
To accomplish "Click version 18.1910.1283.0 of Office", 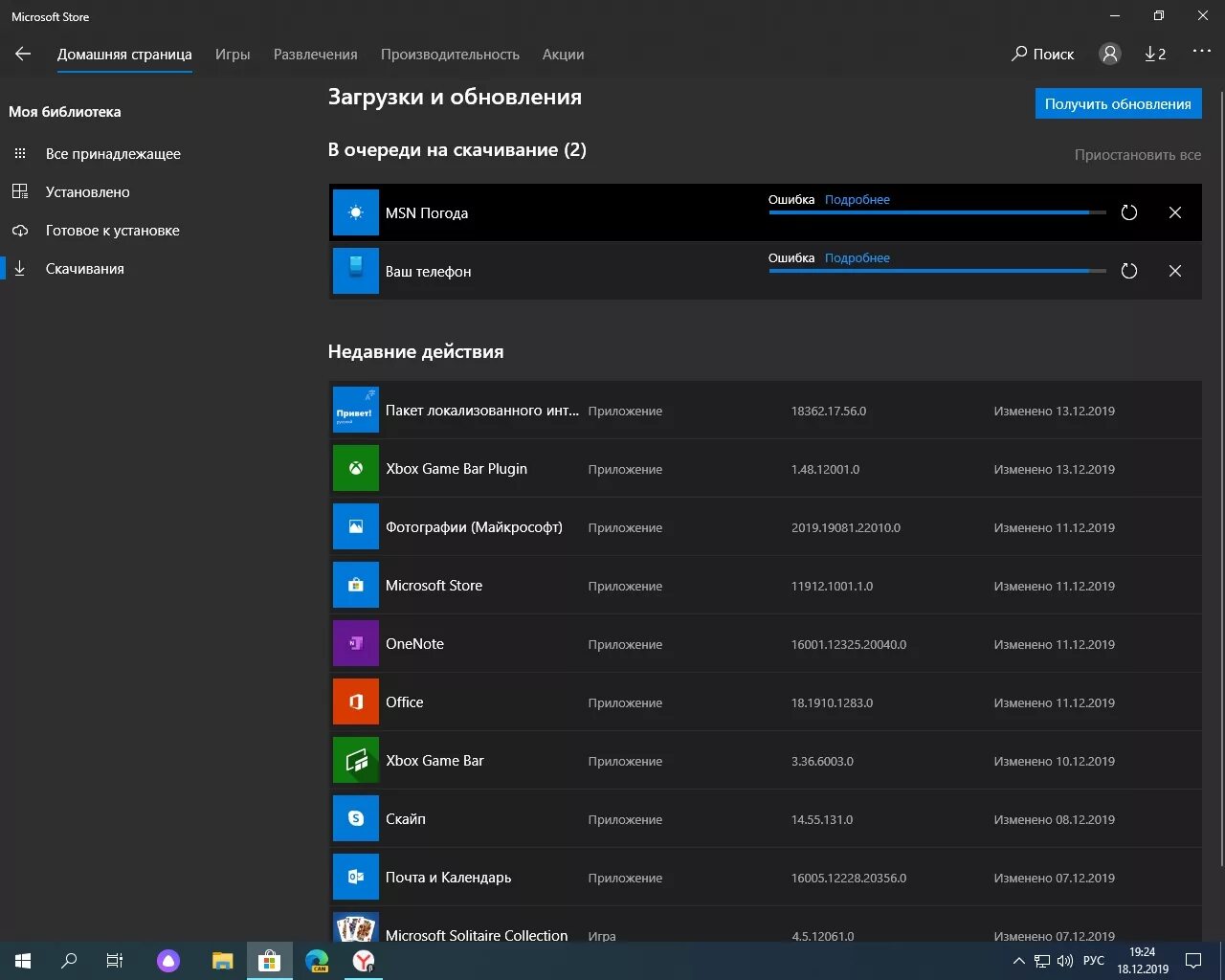I will (832, 703).
